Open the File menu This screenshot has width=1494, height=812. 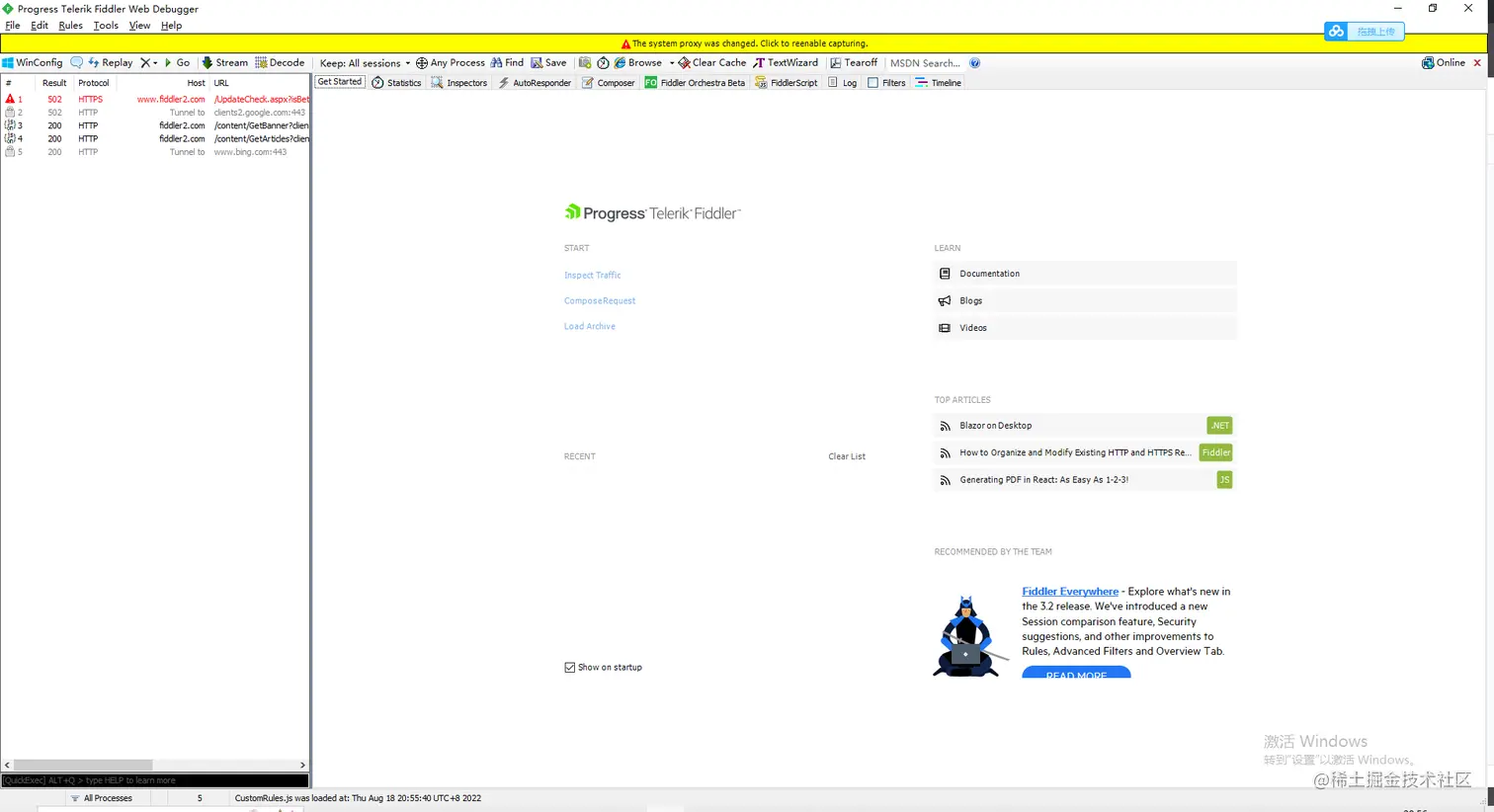click(13, 26)
